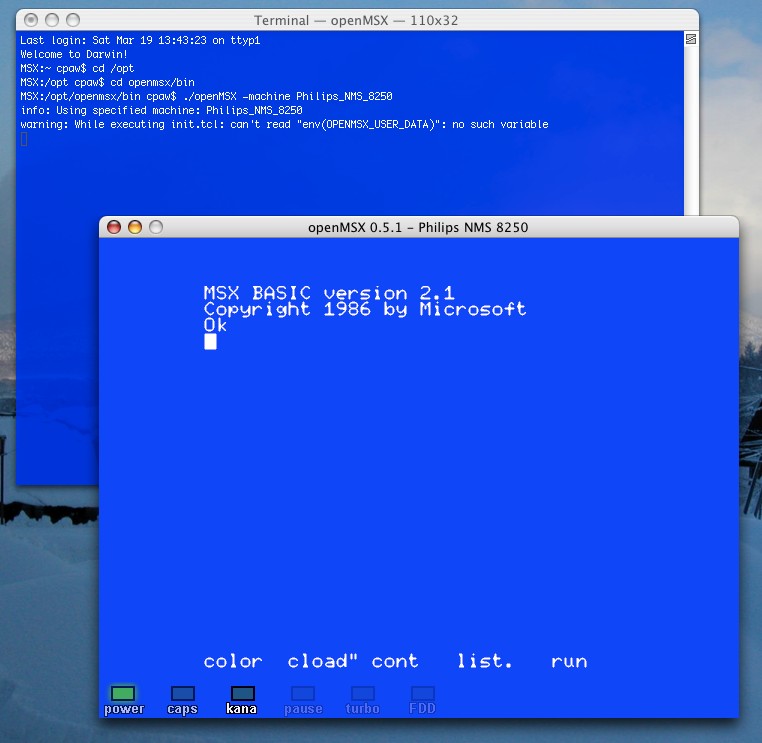The width and height of the screenshot is (762, 743).
Task: Minimize the Terminal window
Action: (52, 20)
